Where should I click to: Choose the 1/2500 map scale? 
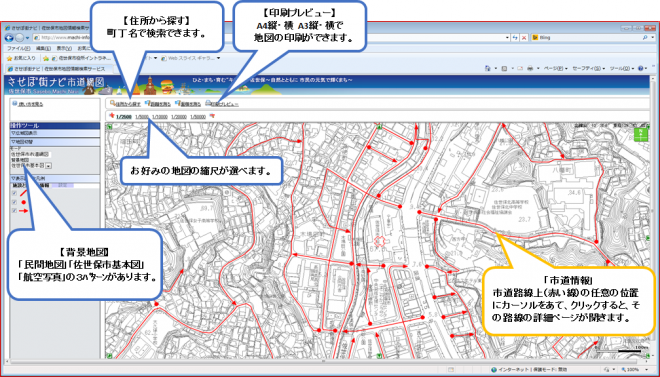coord(124,117)
